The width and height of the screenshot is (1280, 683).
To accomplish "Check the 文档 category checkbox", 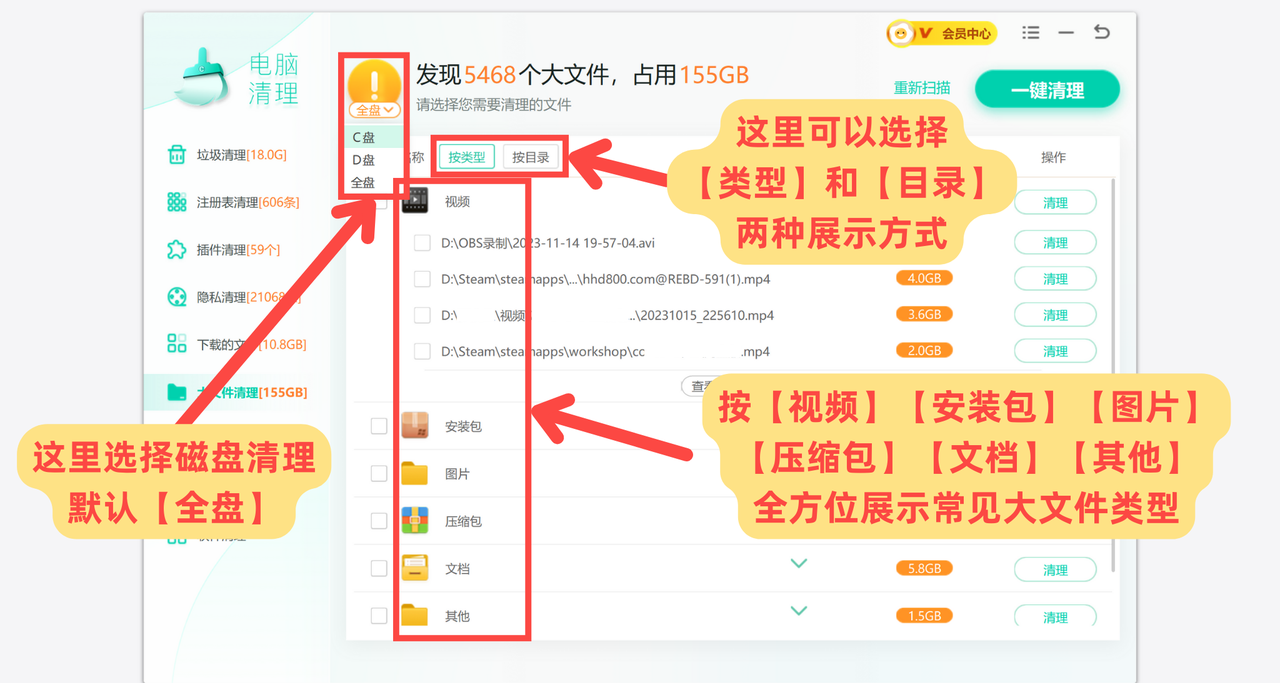I will coord(378,567).
